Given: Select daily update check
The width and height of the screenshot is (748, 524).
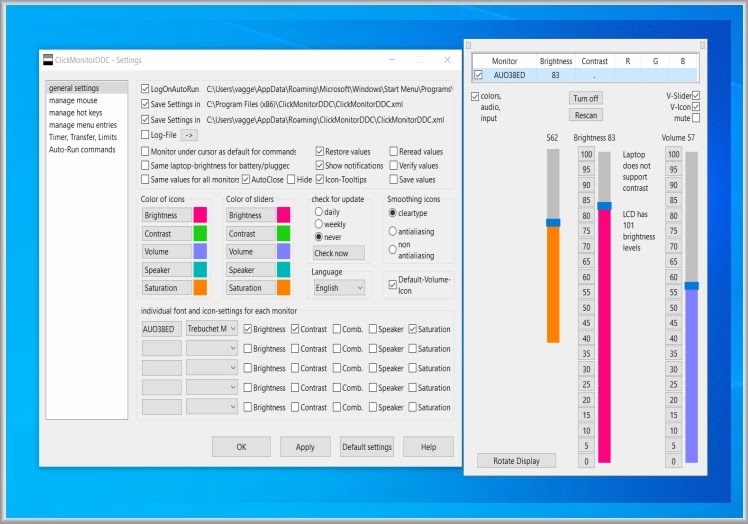Looking at the screenshot, I should (319, 211).
